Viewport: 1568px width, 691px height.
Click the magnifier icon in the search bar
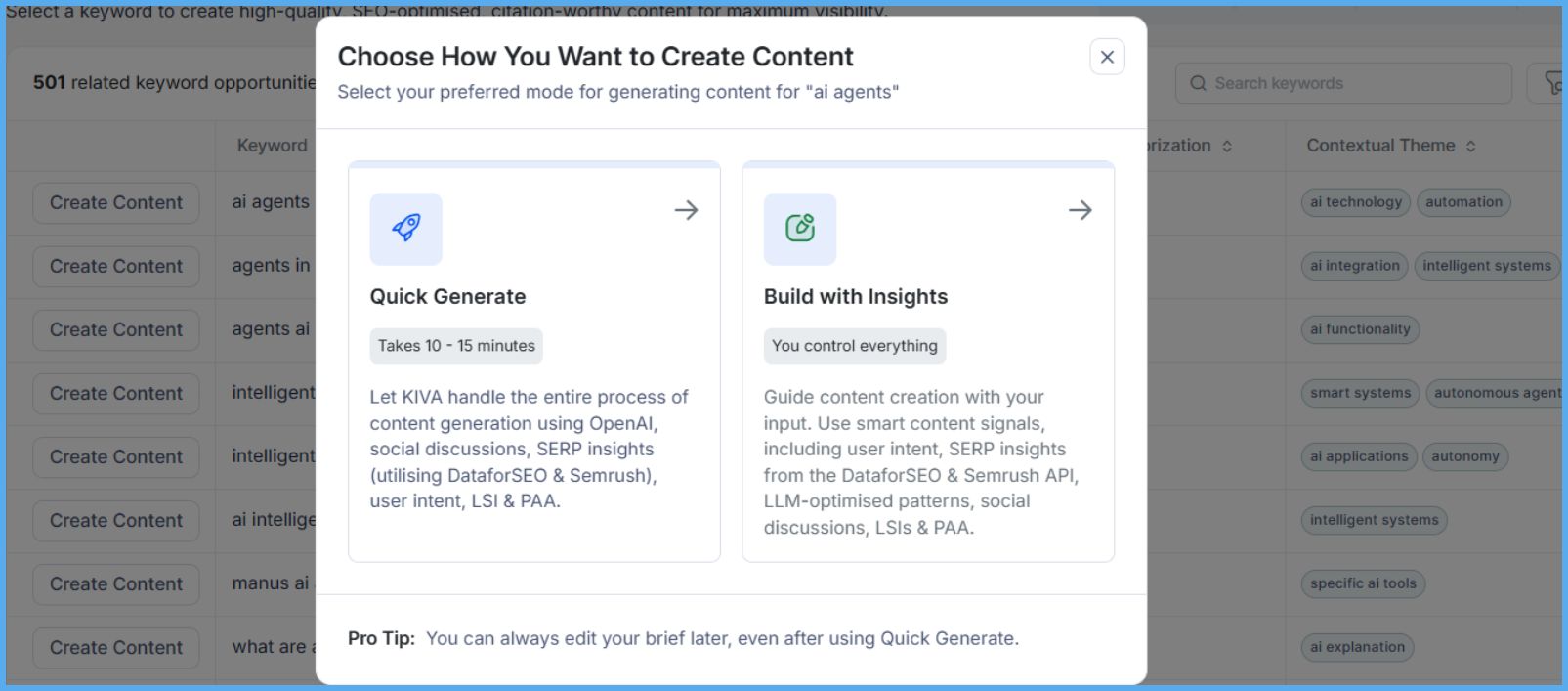(1199, 83)
